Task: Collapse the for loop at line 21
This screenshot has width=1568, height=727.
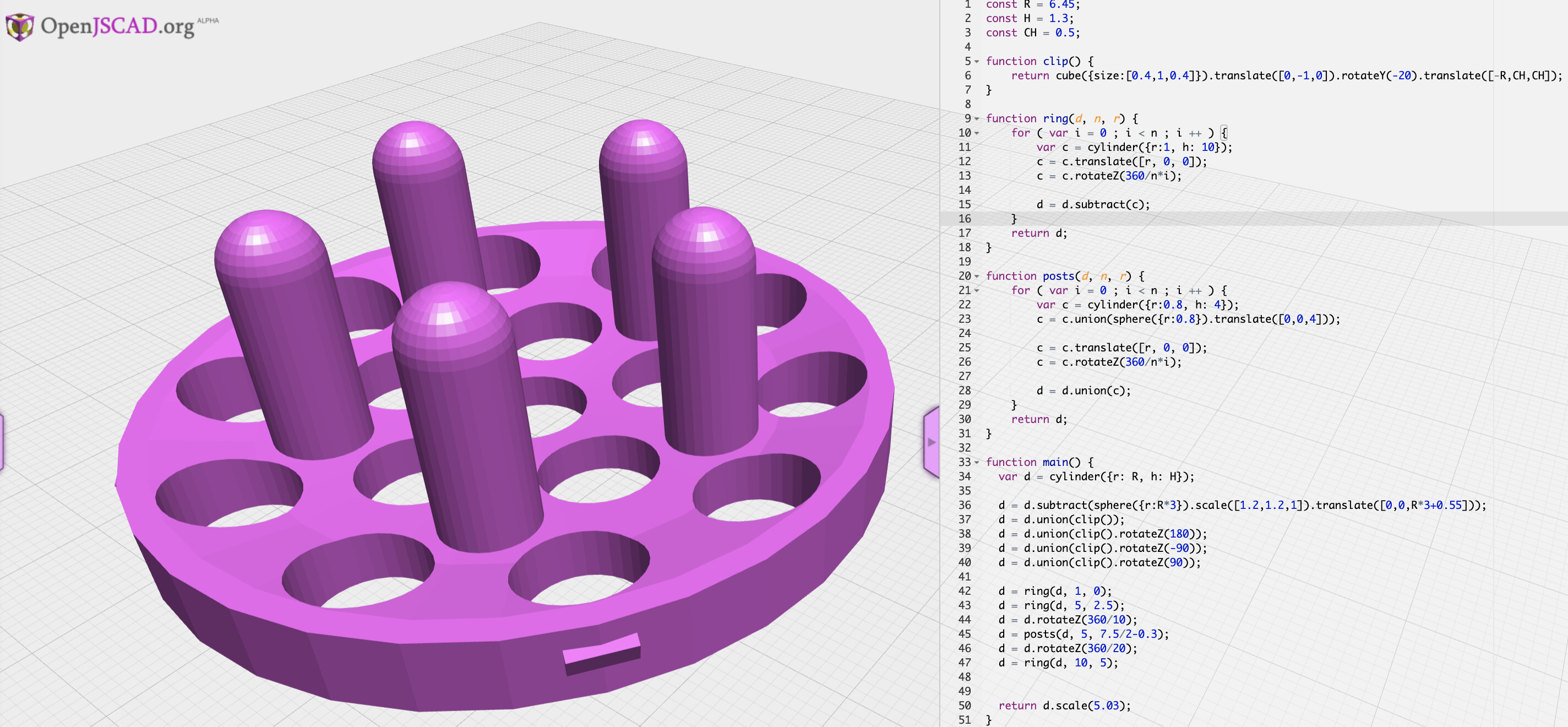Action: (977, 290)
